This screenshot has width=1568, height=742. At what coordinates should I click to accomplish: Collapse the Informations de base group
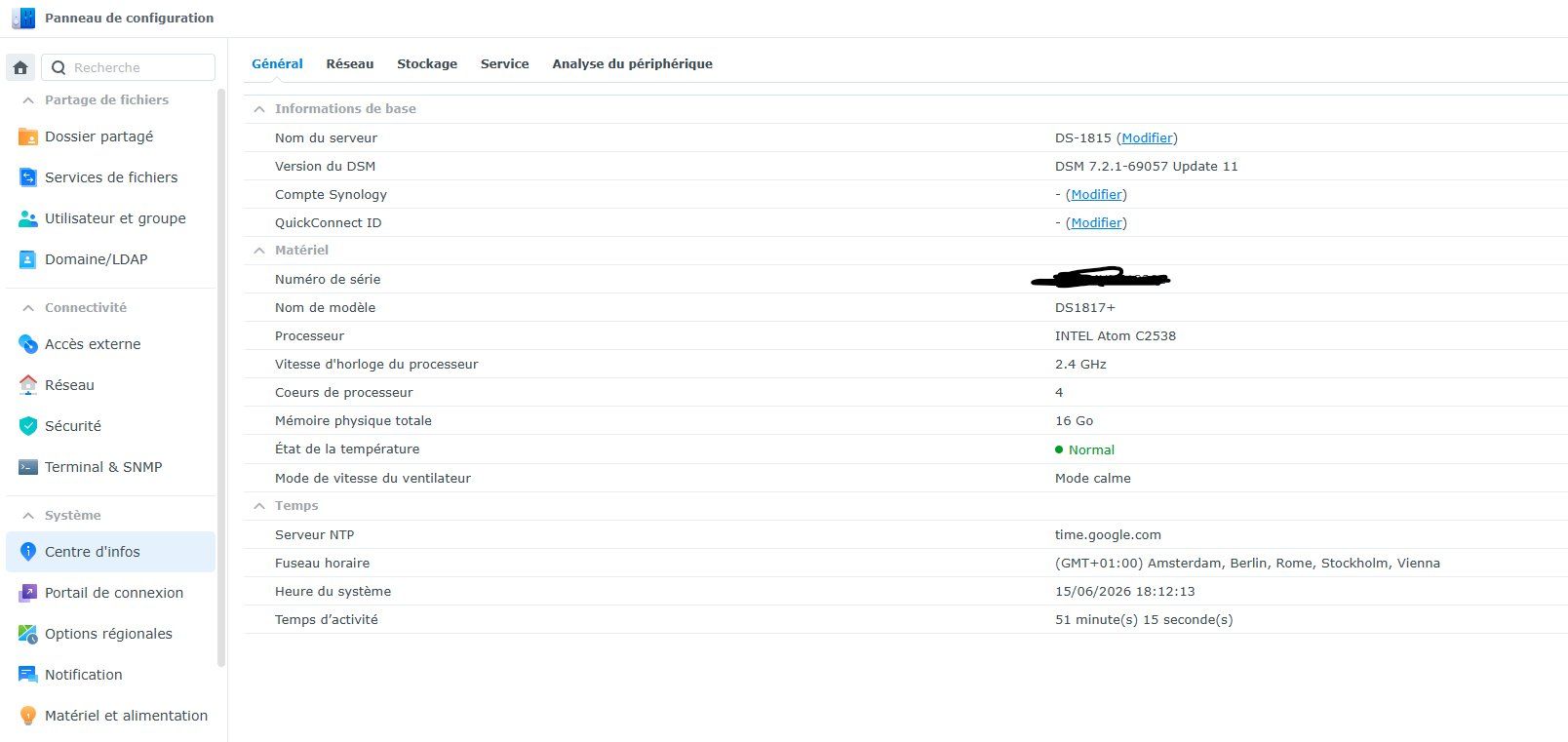point(259,109)
